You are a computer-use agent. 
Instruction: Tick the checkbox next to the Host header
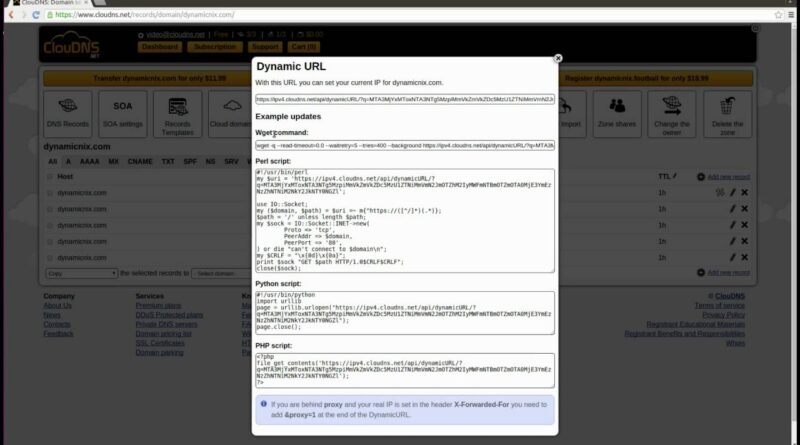point(50,177)
